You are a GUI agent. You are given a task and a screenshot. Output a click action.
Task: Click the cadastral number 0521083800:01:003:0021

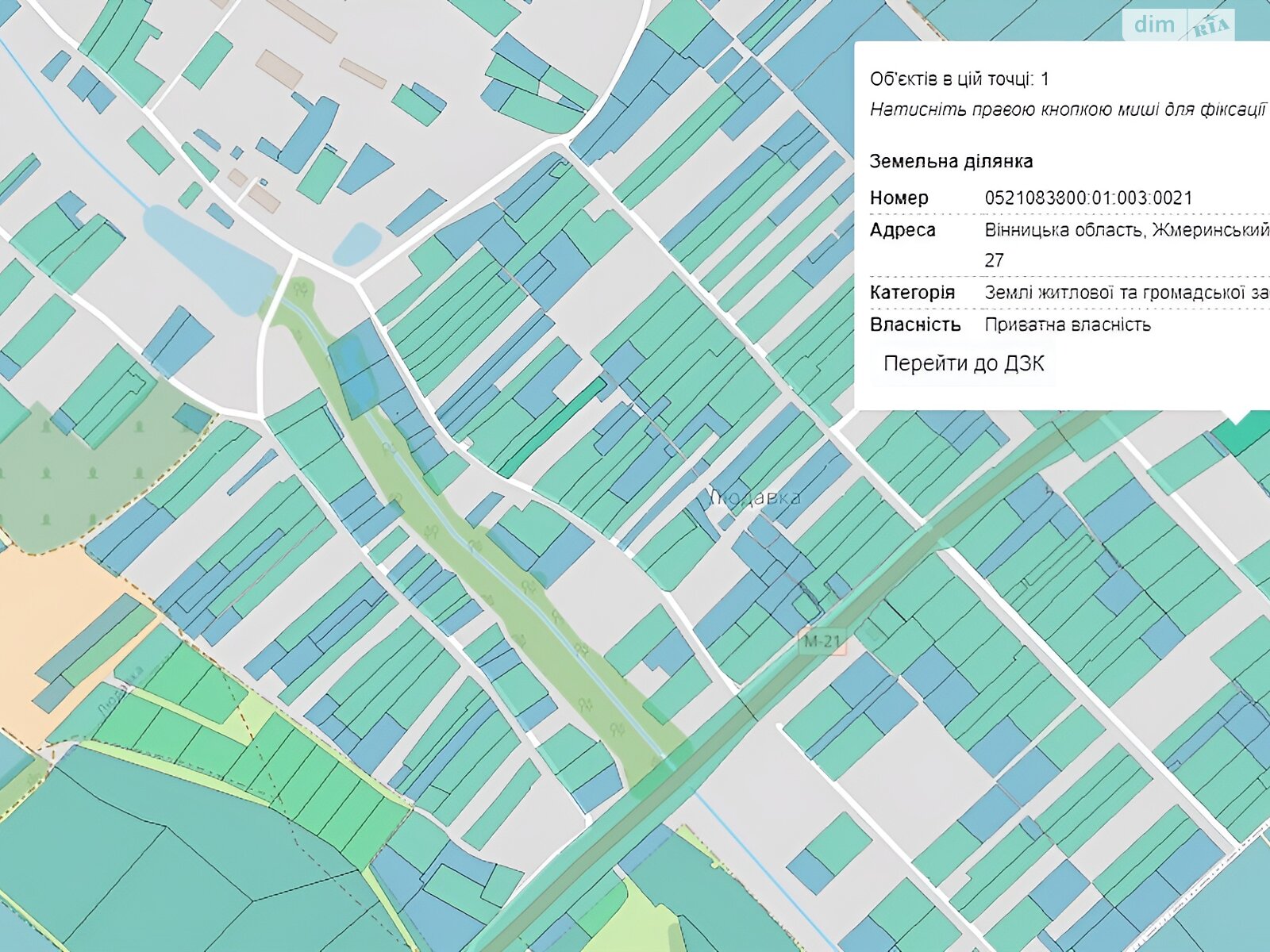pyautogui.click(x=1088, y=198)
